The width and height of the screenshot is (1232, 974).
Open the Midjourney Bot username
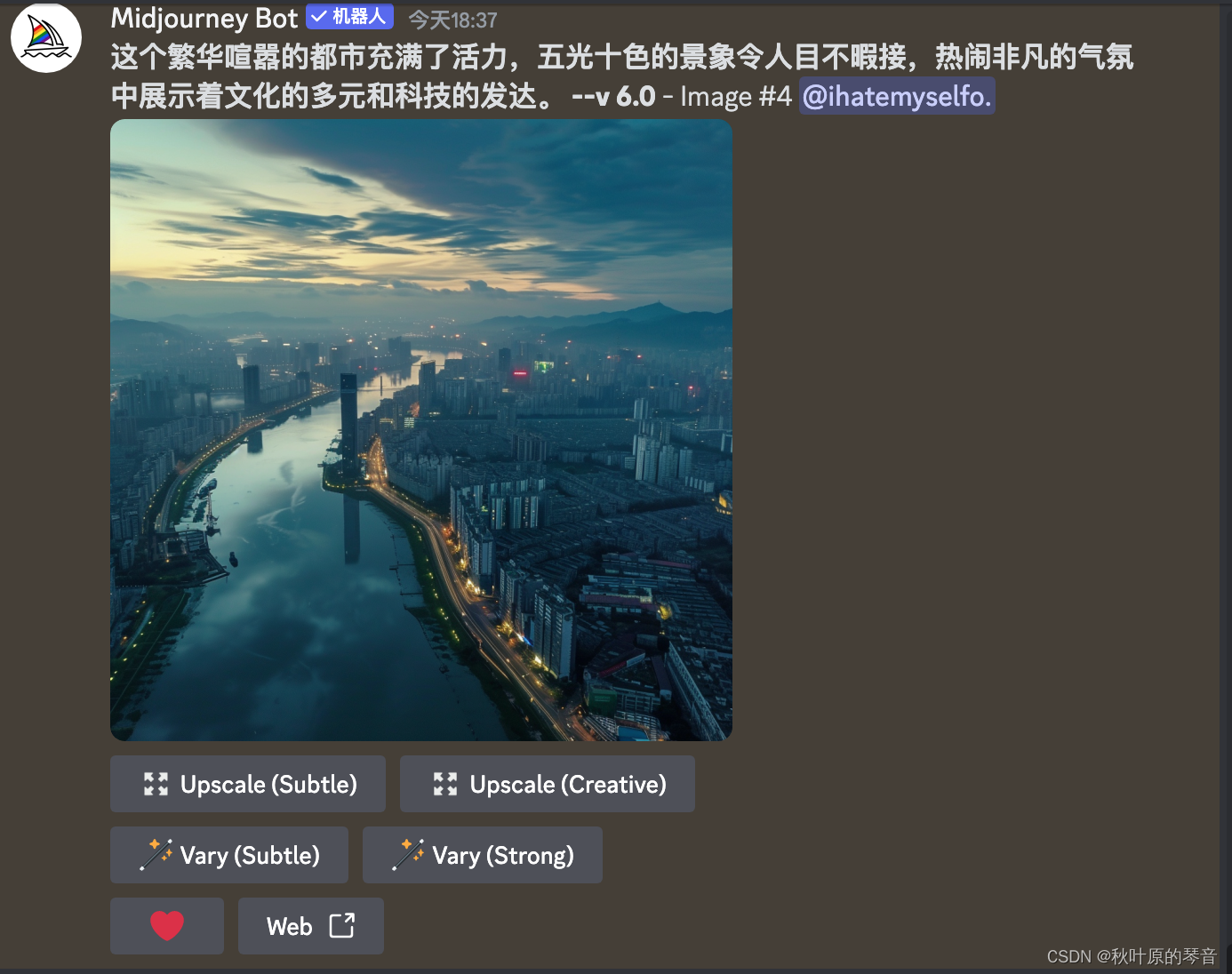tap(204, 18)
